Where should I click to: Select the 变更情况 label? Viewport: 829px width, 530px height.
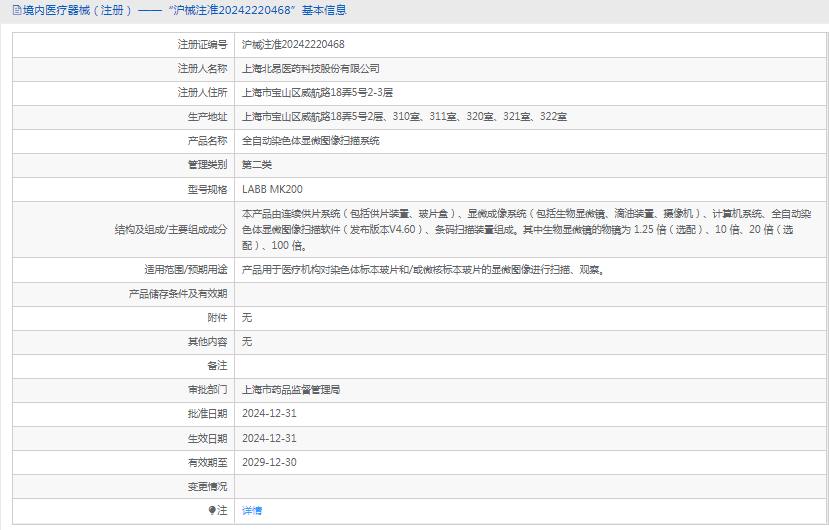[x=207, y=487]
